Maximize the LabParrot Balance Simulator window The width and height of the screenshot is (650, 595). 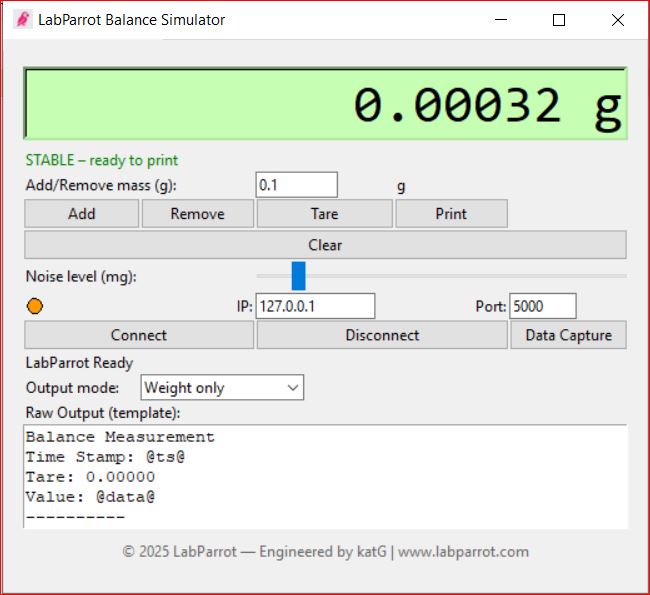tap(559, 19)
